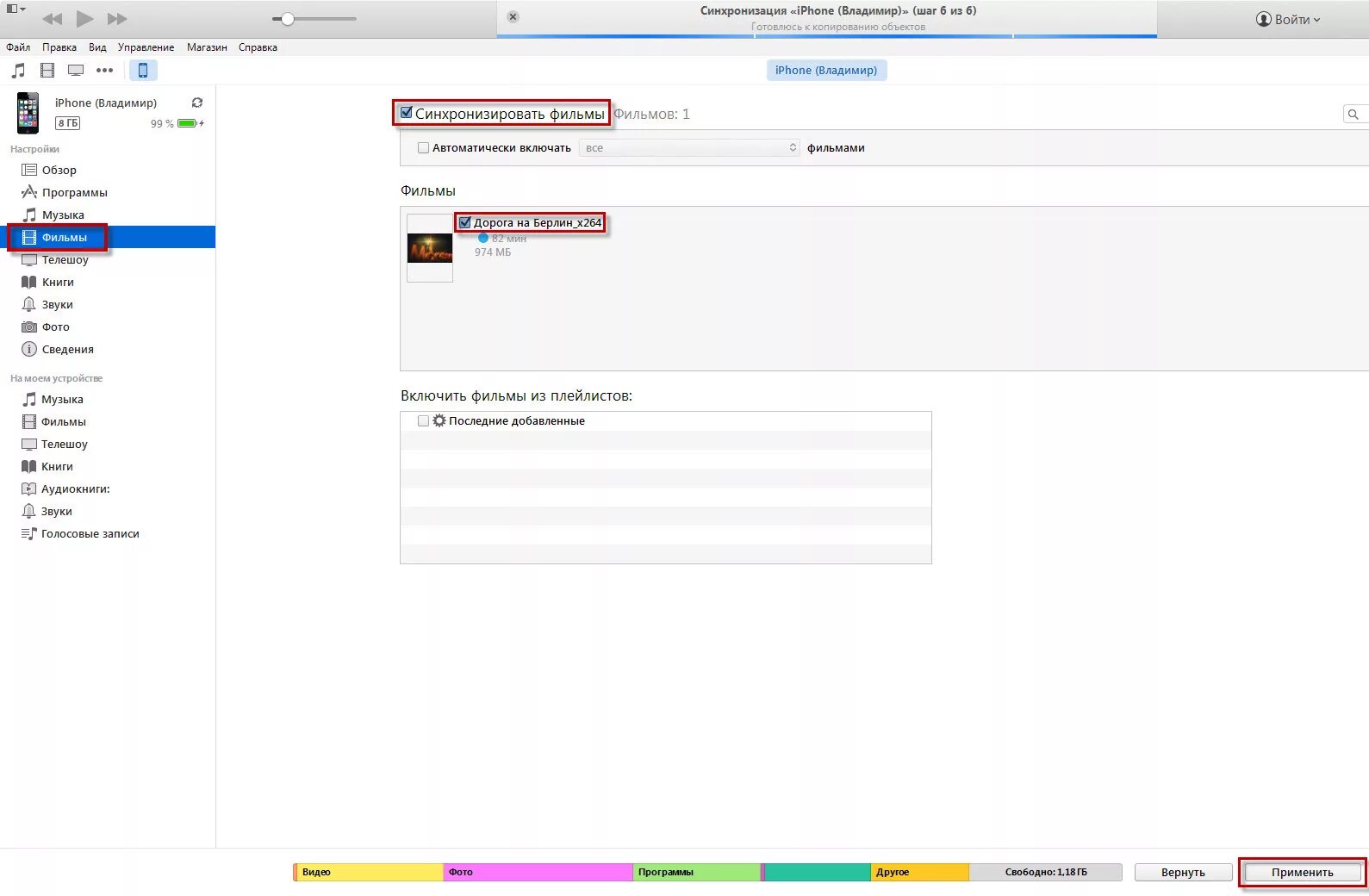Viewport: 1369px width, 896px height.
Task: Click the Фото segment of storage bar
Action: (538, 872)
